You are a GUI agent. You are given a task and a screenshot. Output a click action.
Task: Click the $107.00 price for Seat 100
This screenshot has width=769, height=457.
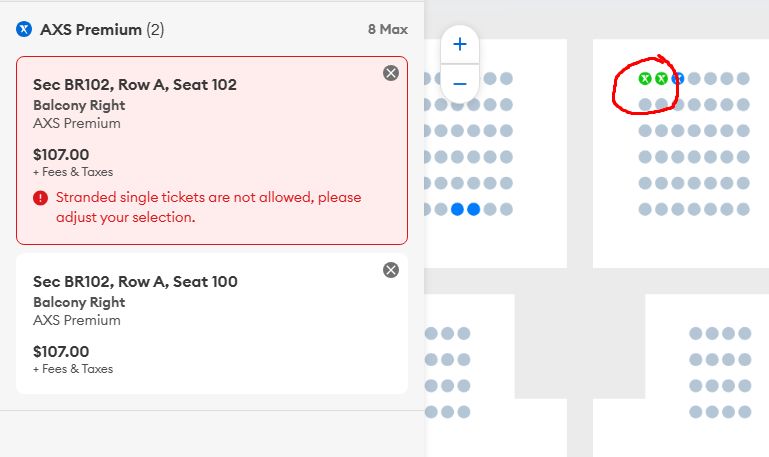point(61,352)
